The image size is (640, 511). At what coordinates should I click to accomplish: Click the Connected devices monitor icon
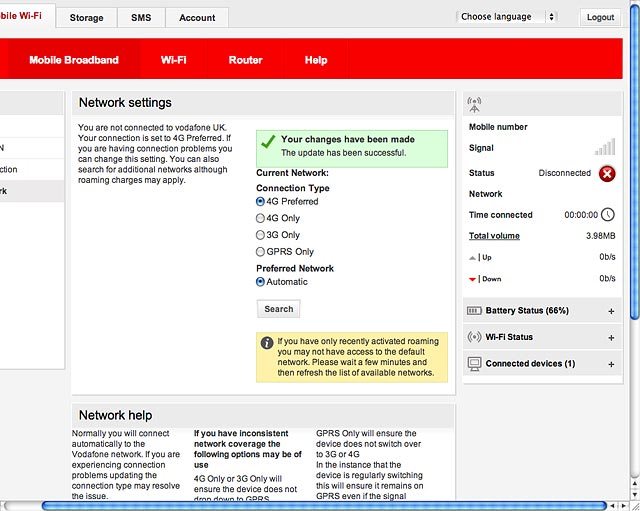474,364
